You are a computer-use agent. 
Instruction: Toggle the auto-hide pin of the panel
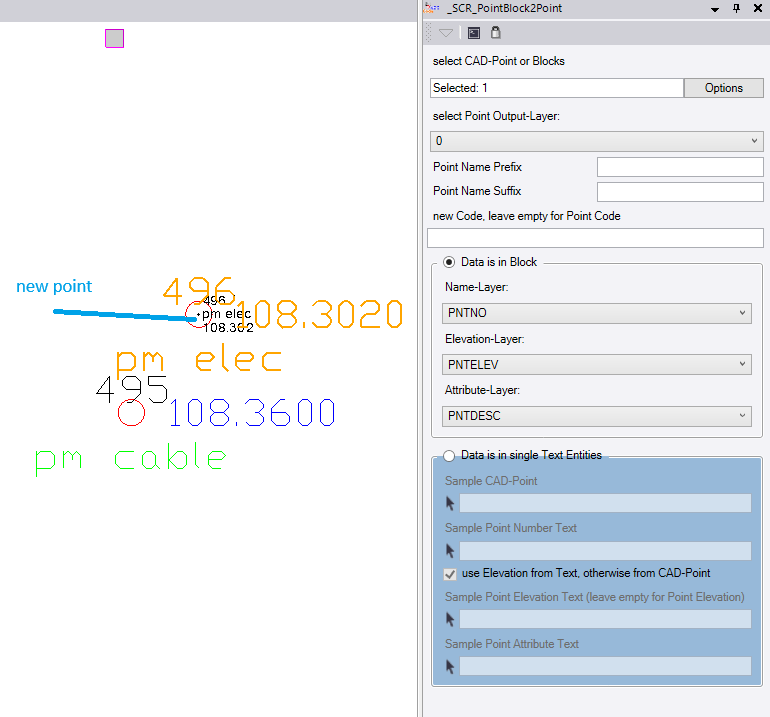737,8
